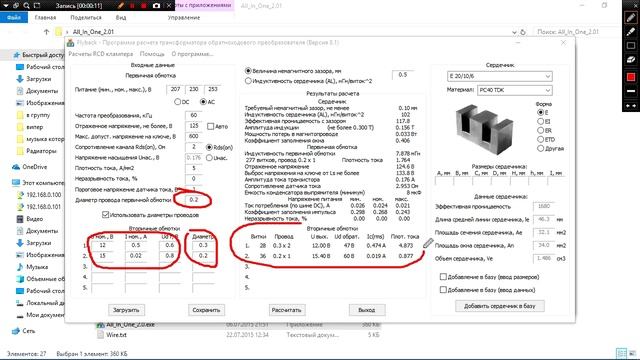Take a screenshot with camera icon
Image resolution: width=640 pixels, height=360 pixels.
click(156, 6)
